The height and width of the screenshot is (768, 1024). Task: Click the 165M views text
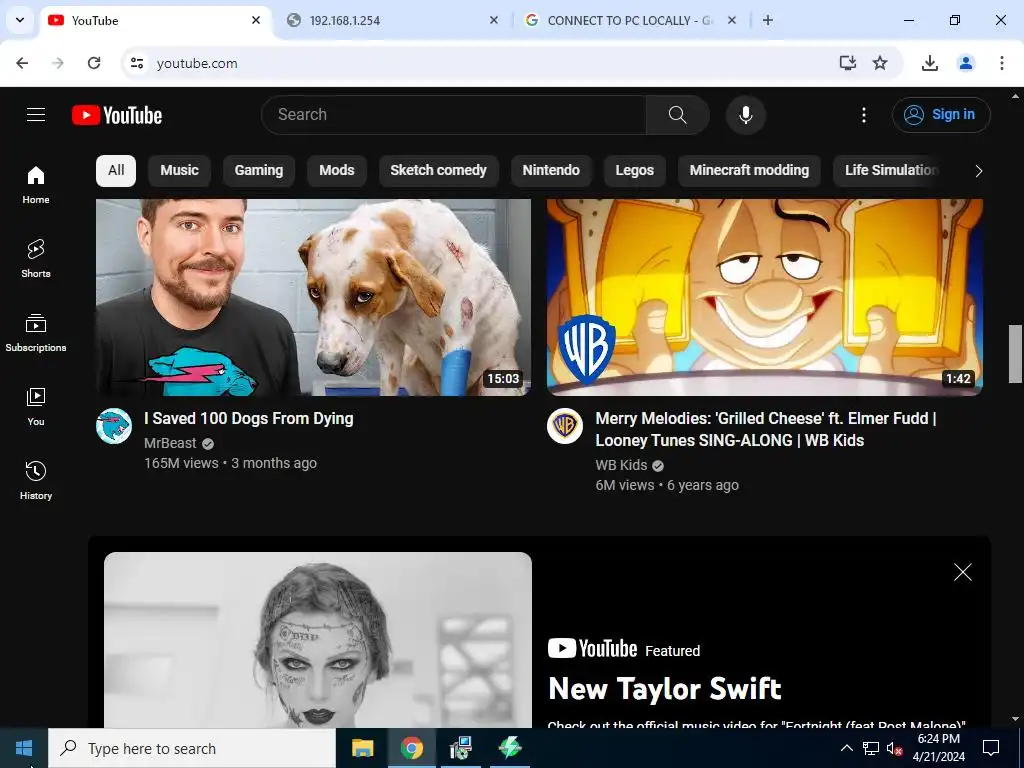click(182, 464)
